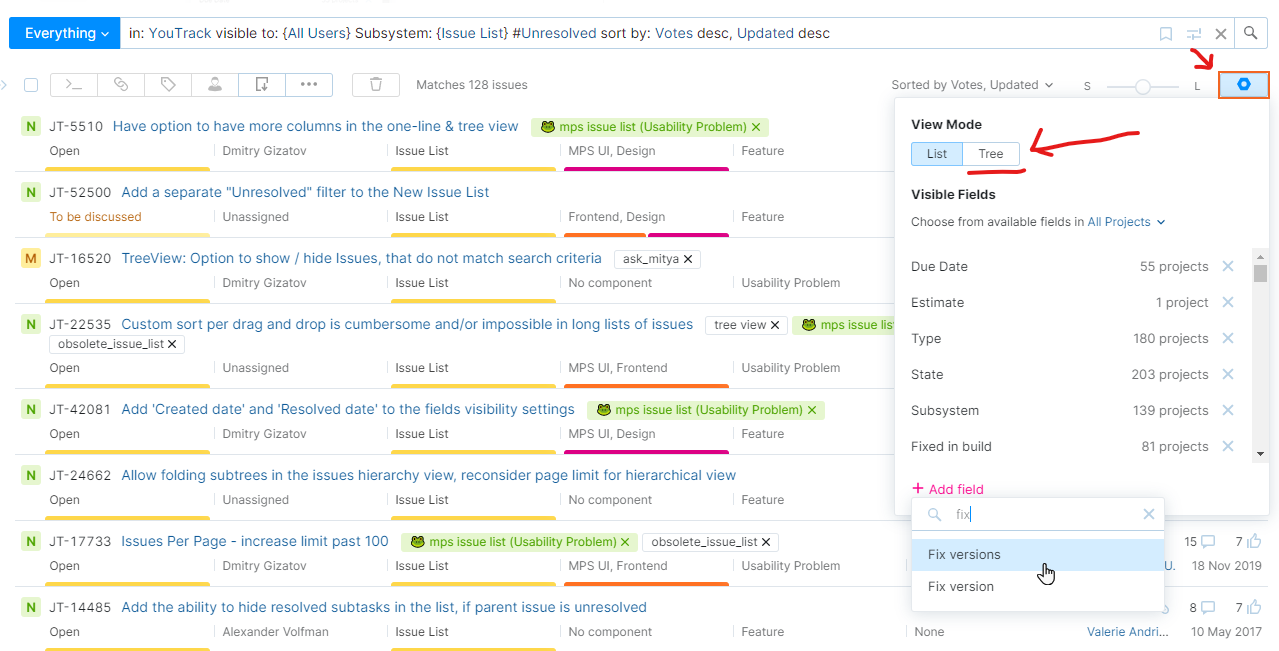1279x651 pixels.
Task: Open the command dialog icon in toolbar
Action: click(74, 85)
